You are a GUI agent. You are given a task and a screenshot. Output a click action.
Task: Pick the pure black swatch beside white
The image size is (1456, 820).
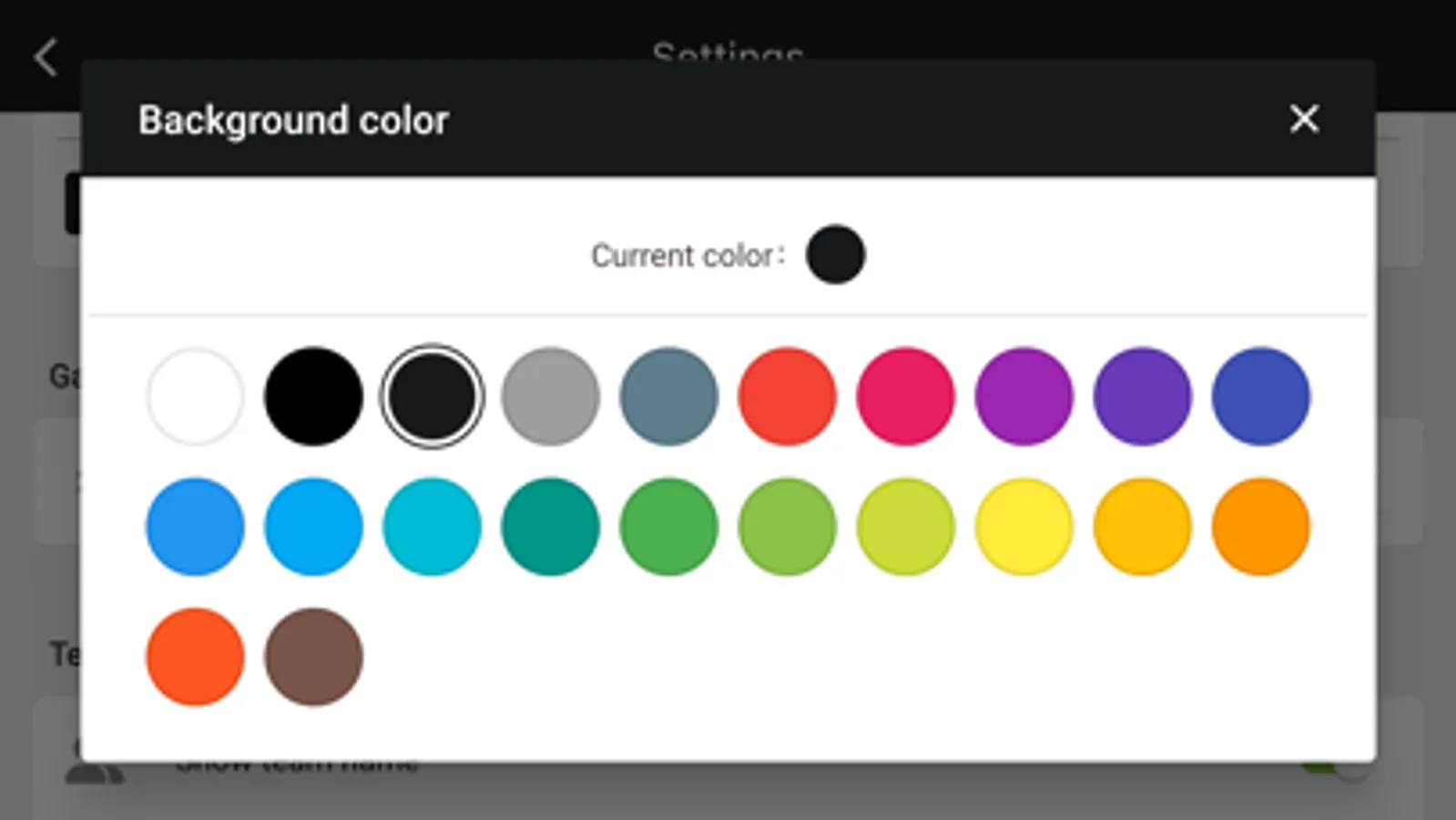[x=313, y=396]
